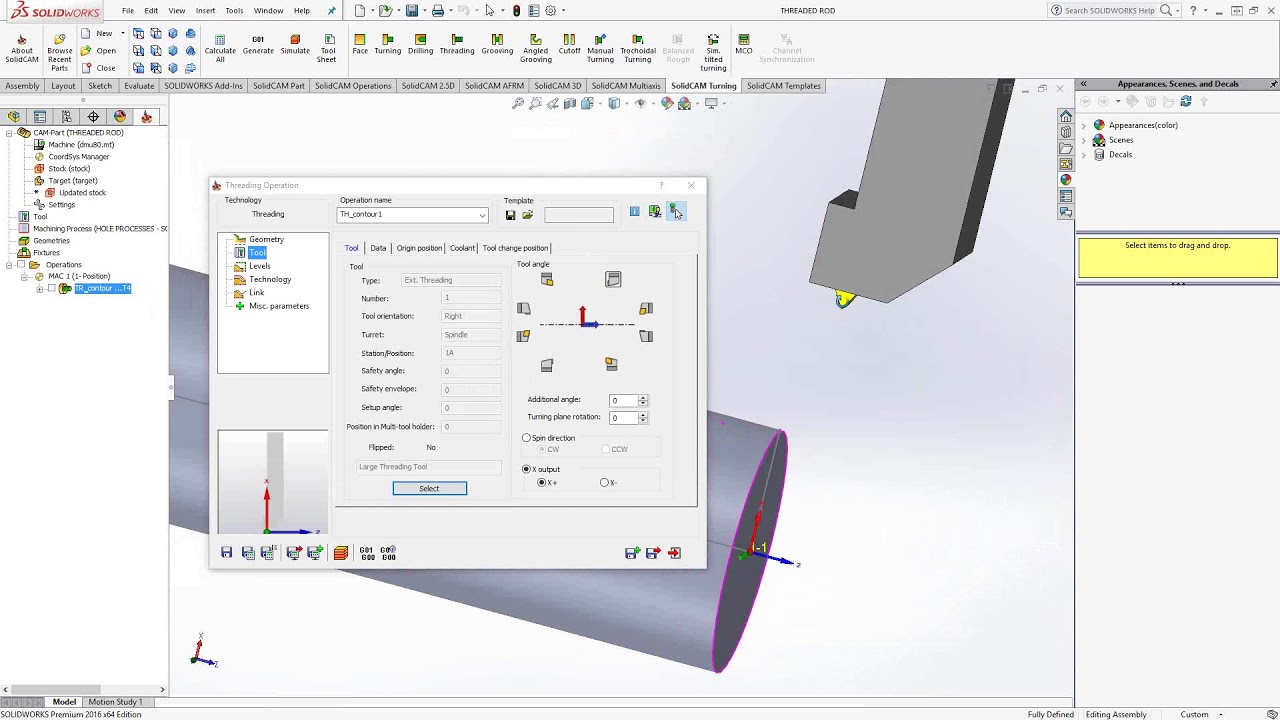Click the Additional angle input field
This screenshot has width=1280, height=720.
[623, 400]
